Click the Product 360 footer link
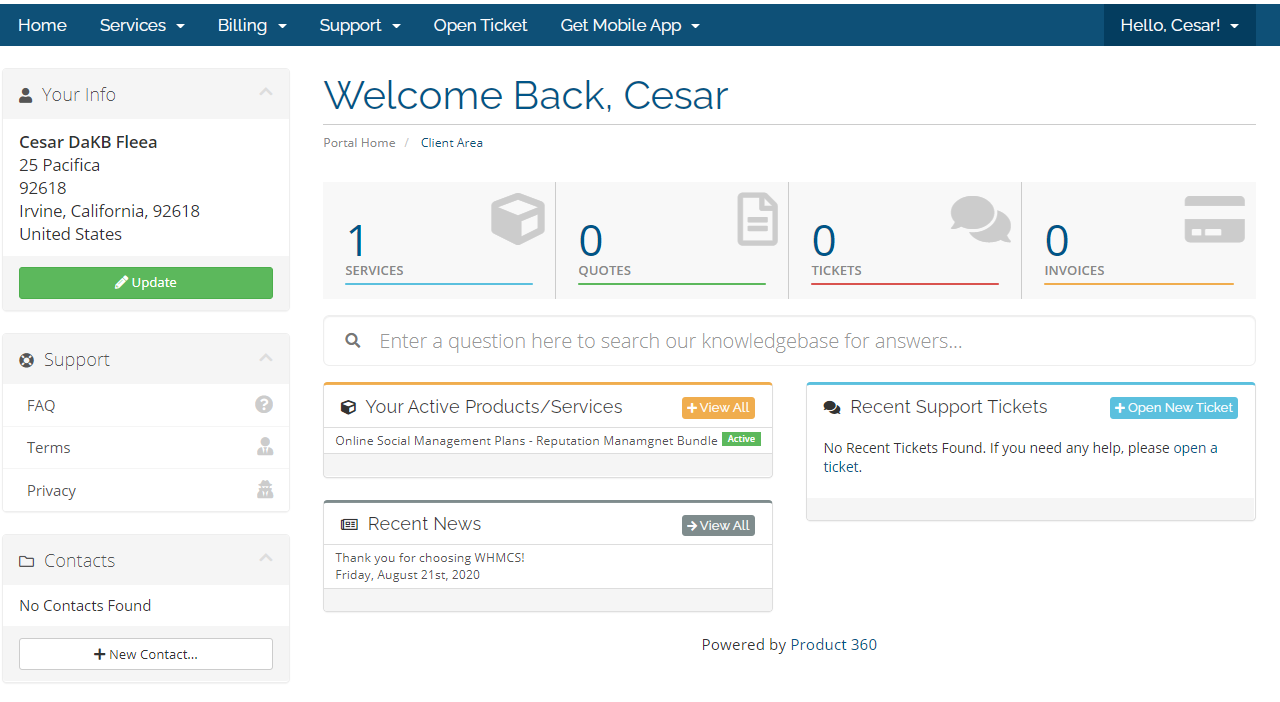 (x=834, y=645)
